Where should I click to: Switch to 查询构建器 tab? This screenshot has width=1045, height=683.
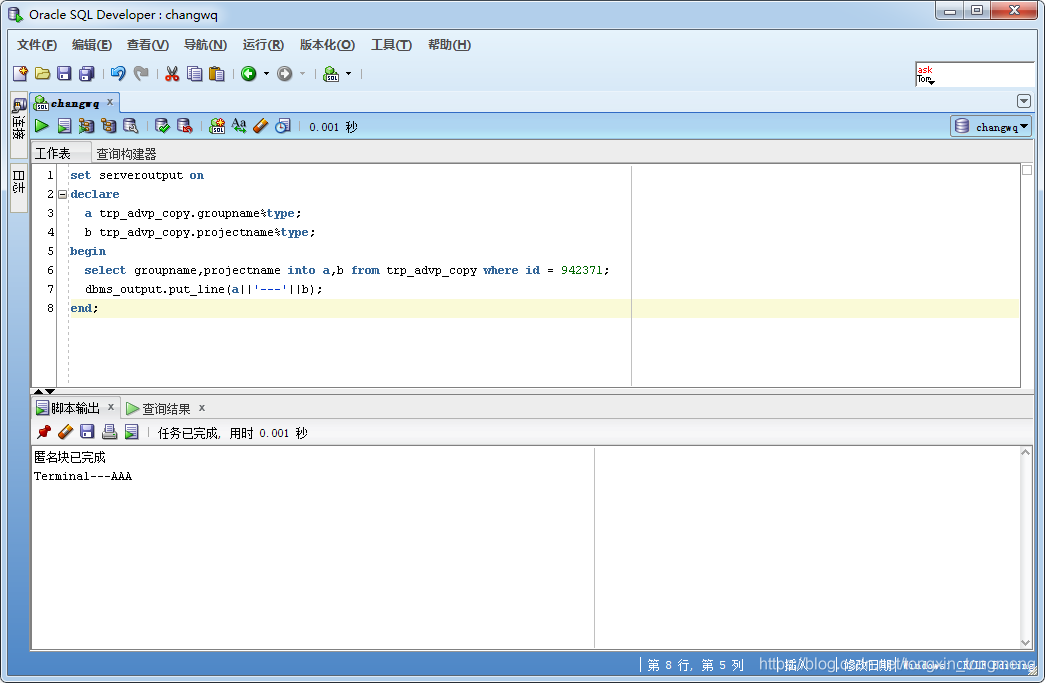pyautogui.click(x=126, y=154)
